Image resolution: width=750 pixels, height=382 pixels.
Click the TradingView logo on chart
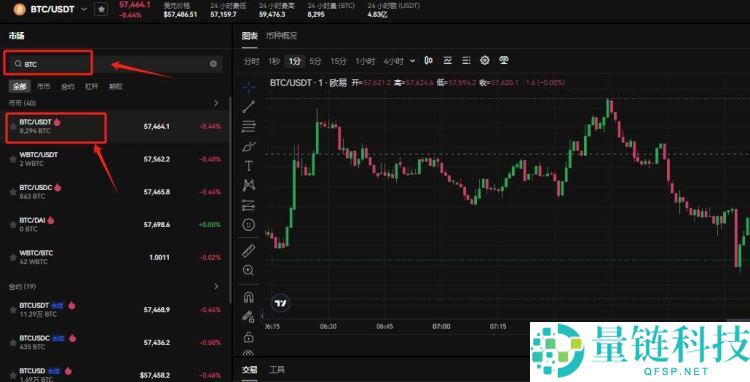coord(281,303)
